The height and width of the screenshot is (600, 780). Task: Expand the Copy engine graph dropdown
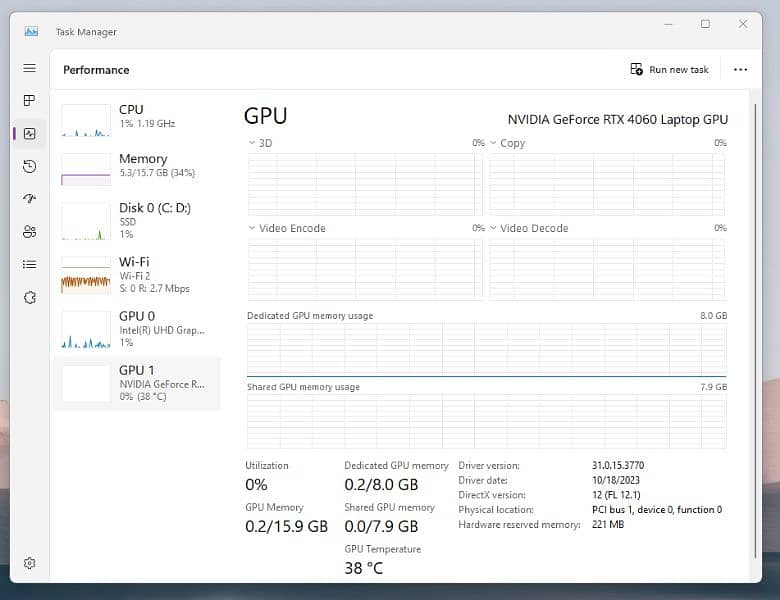click(x=506, y=143)
